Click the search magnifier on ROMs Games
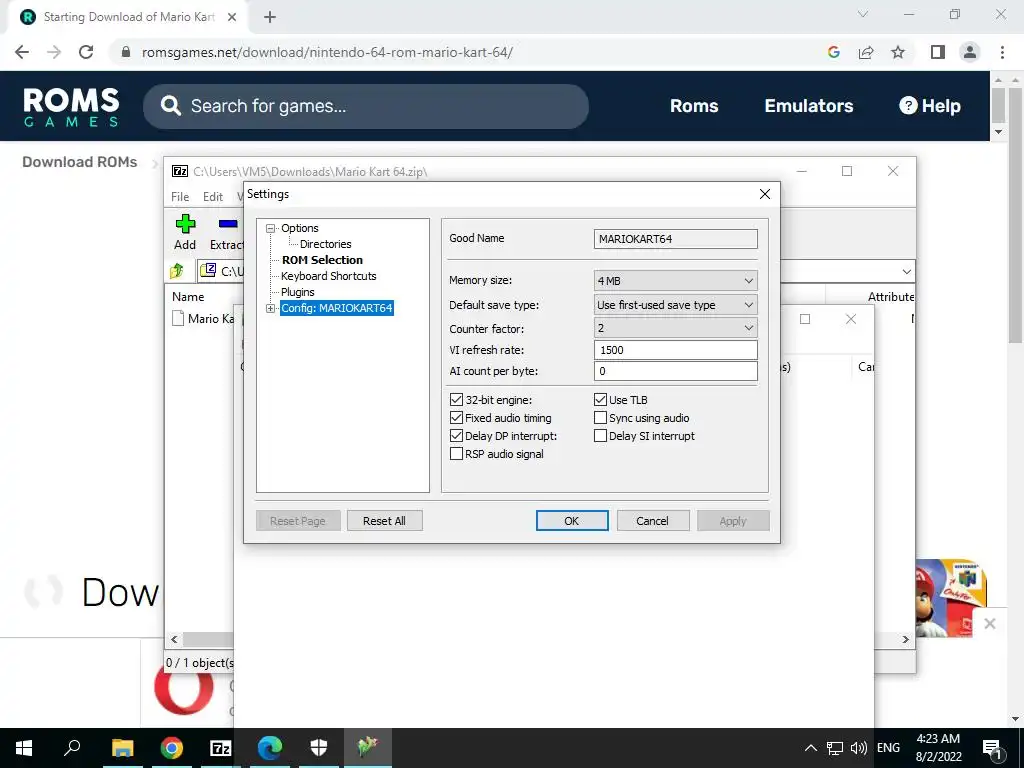The height and width of the screenshot is (768, 1024). (170, 106)
